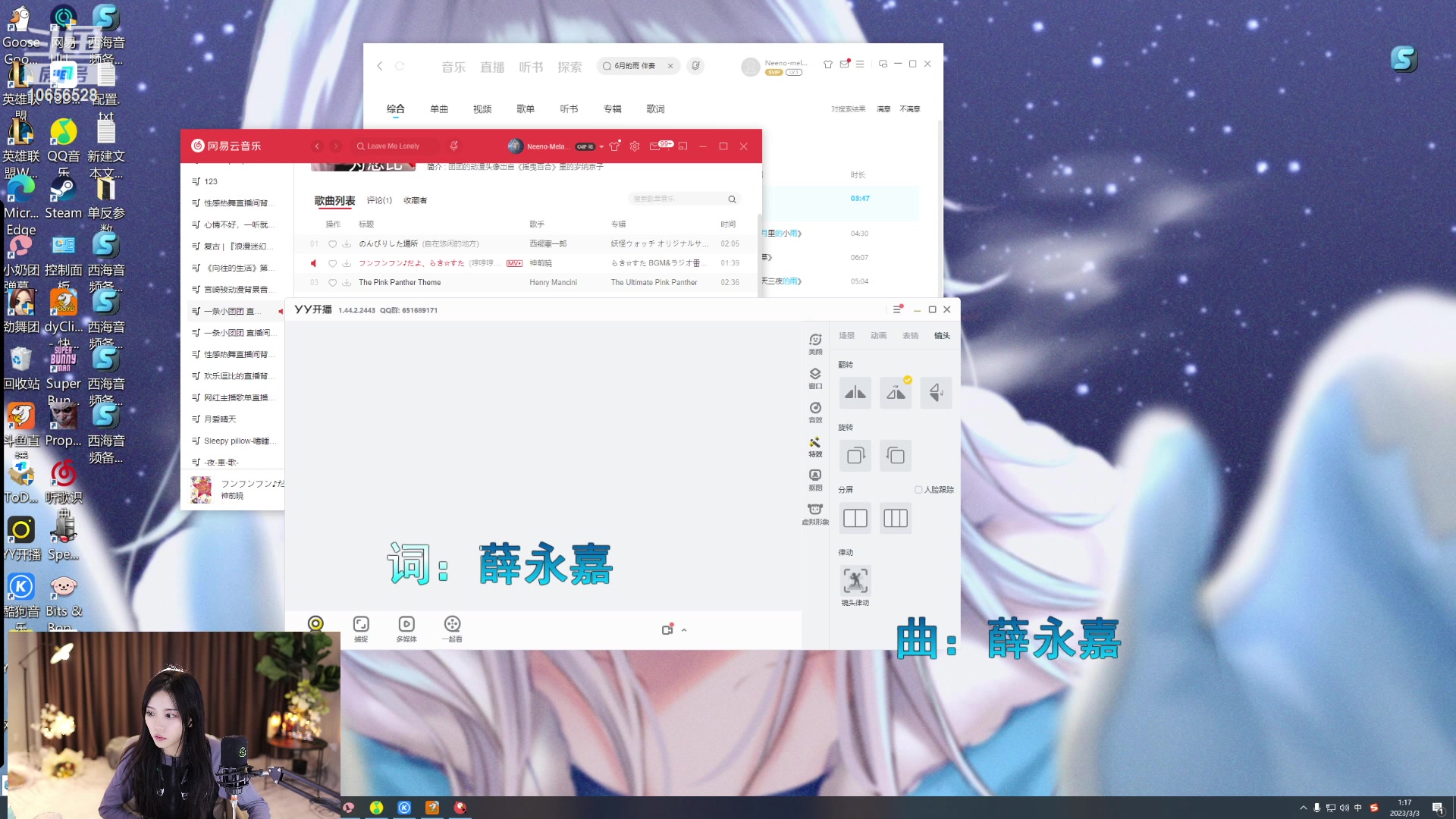Open listen-to-identify microphone in 网易云音乐
Viewport: 1456px width, 819px height.
(453, 146)
